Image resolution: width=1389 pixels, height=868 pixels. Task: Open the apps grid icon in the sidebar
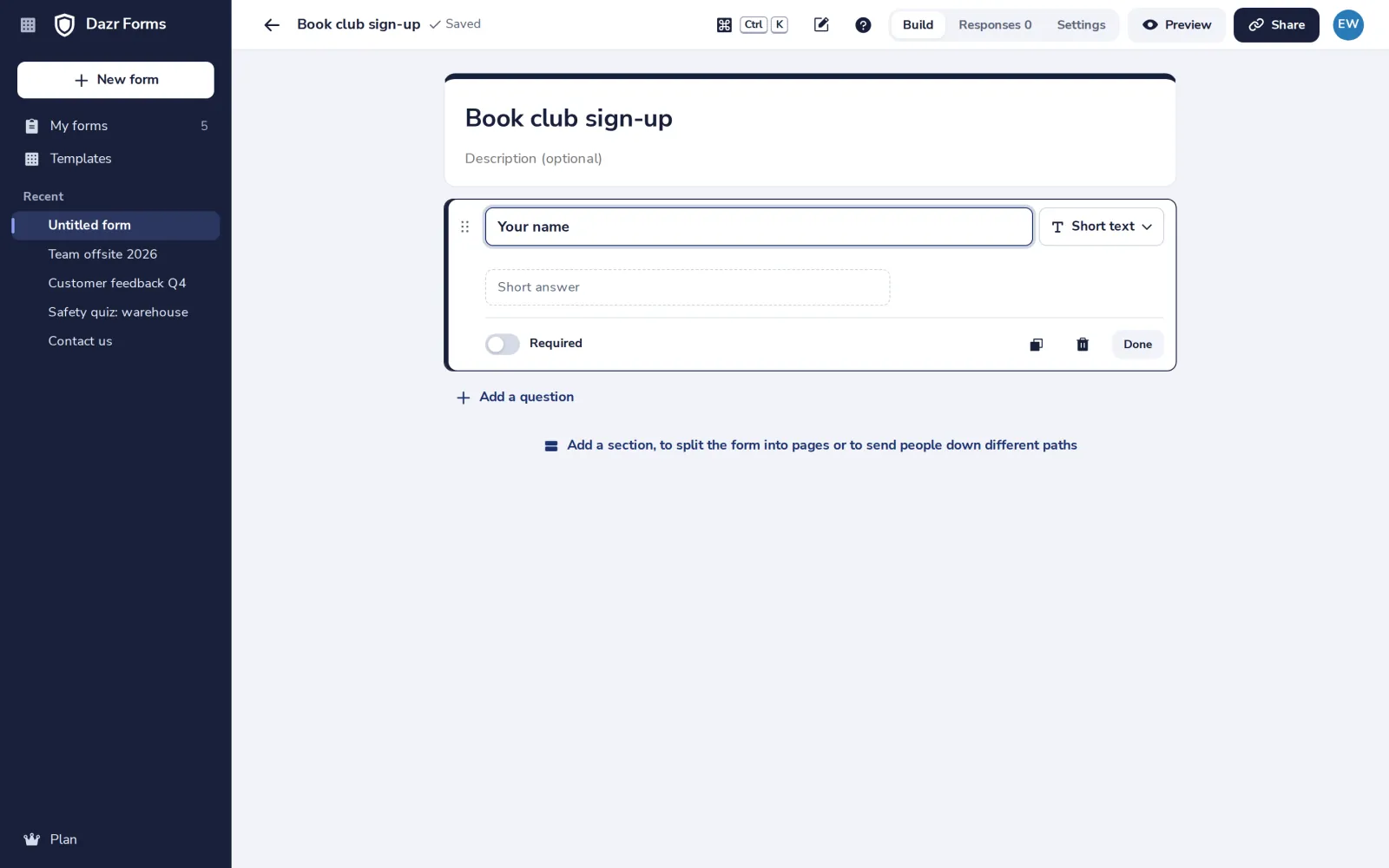pyautogui.click(x=28, y=25)
